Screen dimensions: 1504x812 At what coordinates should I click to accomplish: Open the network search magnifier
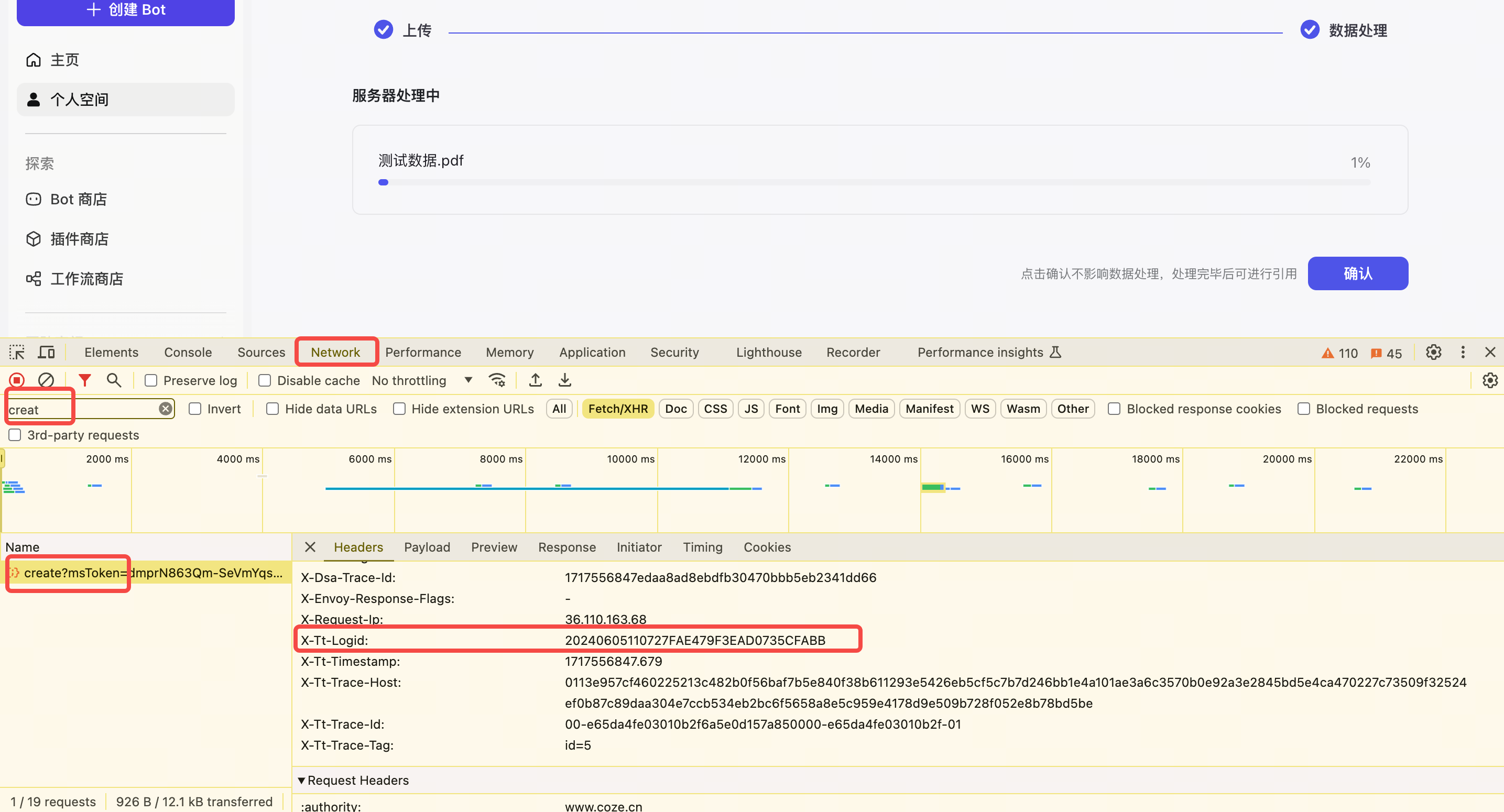[x=114, y=381]
